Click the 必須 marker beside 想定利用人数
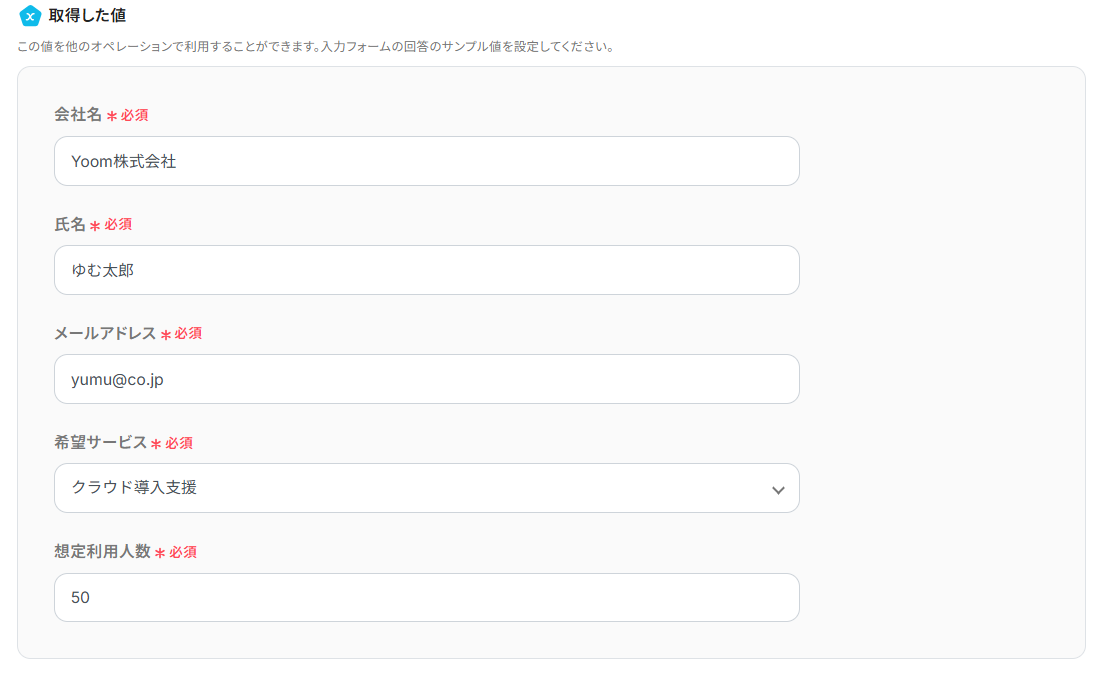The image size is (1113, 680). [183, 552]
